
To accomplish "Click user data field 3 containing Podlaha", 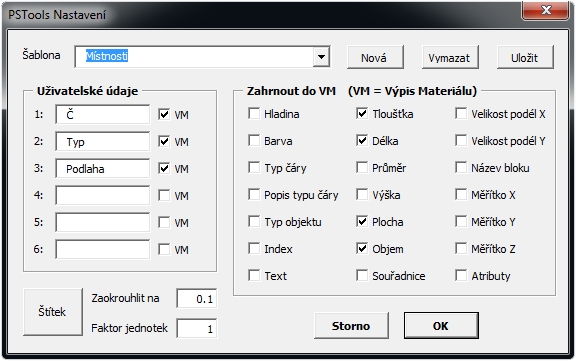I will coord(102,169).
